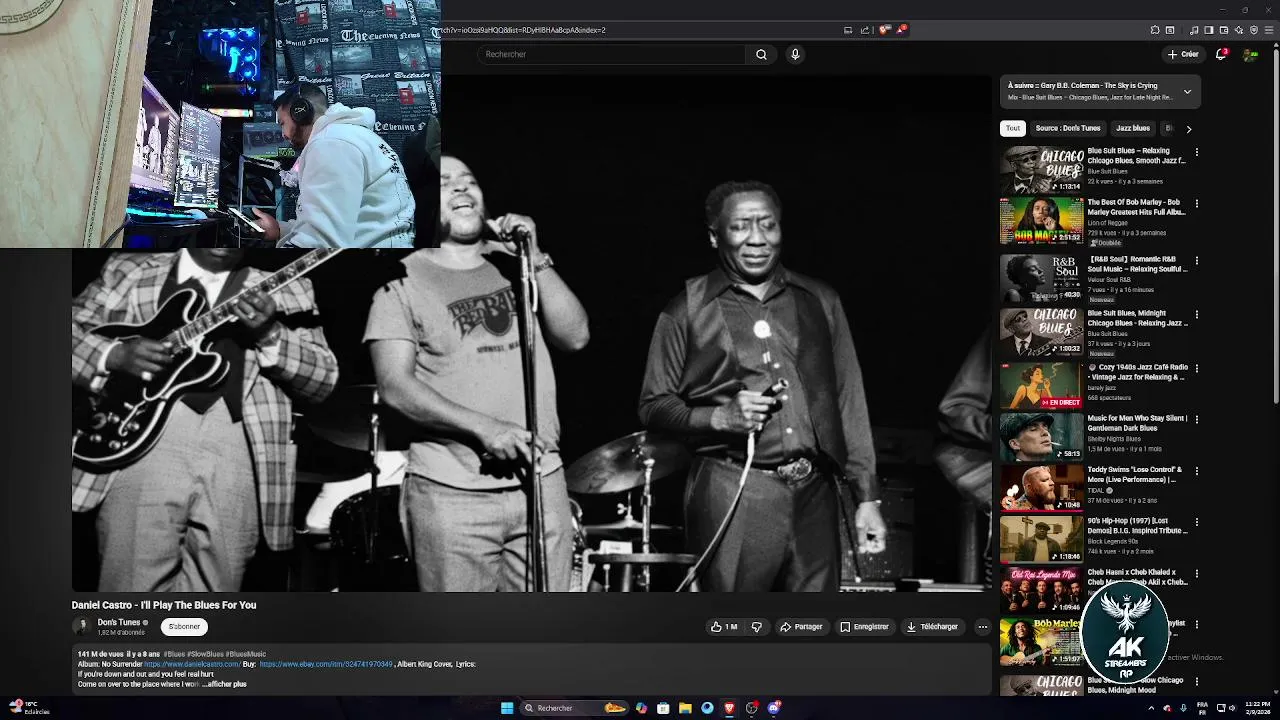
Task: Toggle the browser sidebar panel icon
Action: point(1209,30)
